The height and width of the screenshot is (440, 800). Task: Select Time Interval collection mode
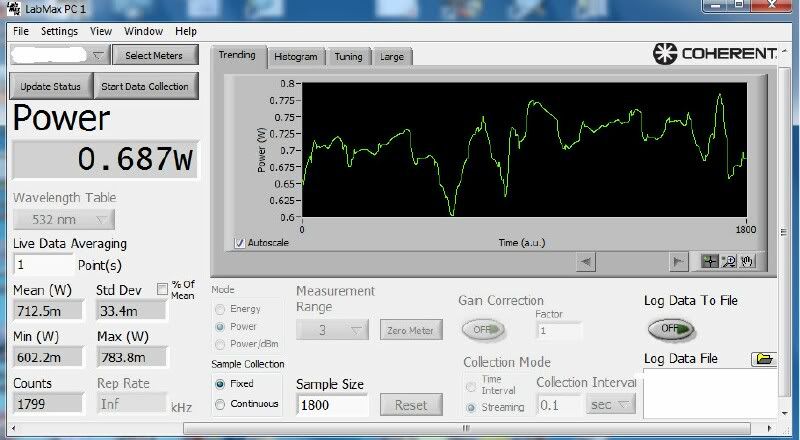pos(471,386)
